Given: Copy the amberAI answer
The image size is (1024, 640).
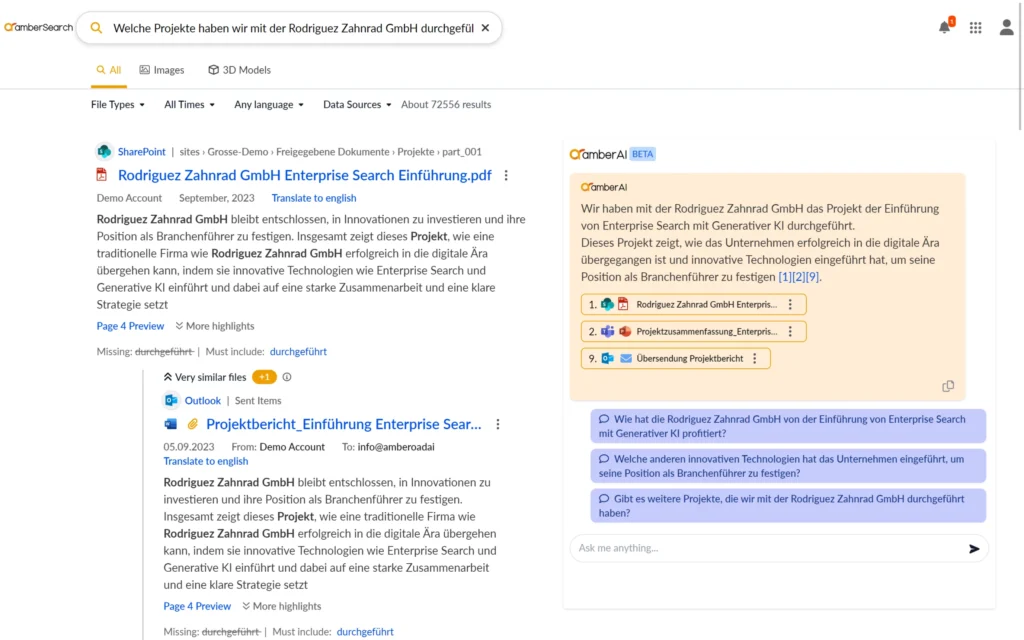Looking at the screenshot, I should (948, 386).
